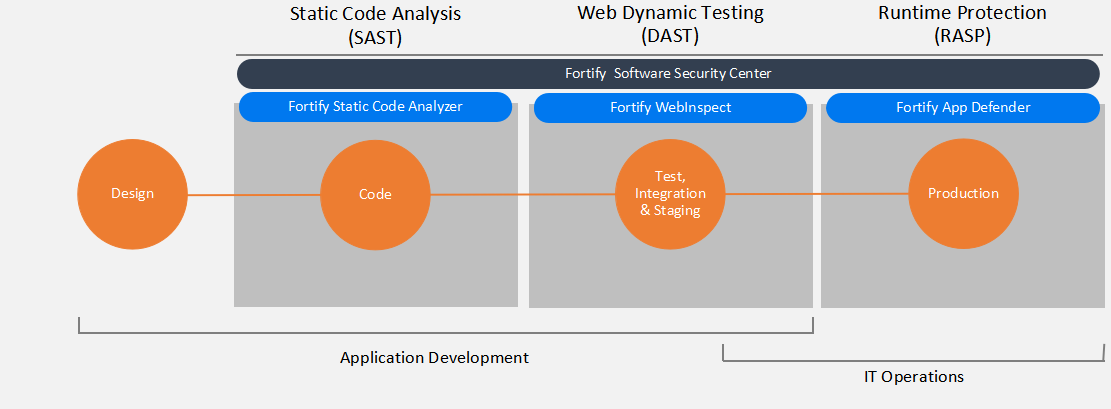The height and width of the screenshot is (409, 1111).
Task: Select the Fortify WebInspect pill
Action: pos(670,108)
